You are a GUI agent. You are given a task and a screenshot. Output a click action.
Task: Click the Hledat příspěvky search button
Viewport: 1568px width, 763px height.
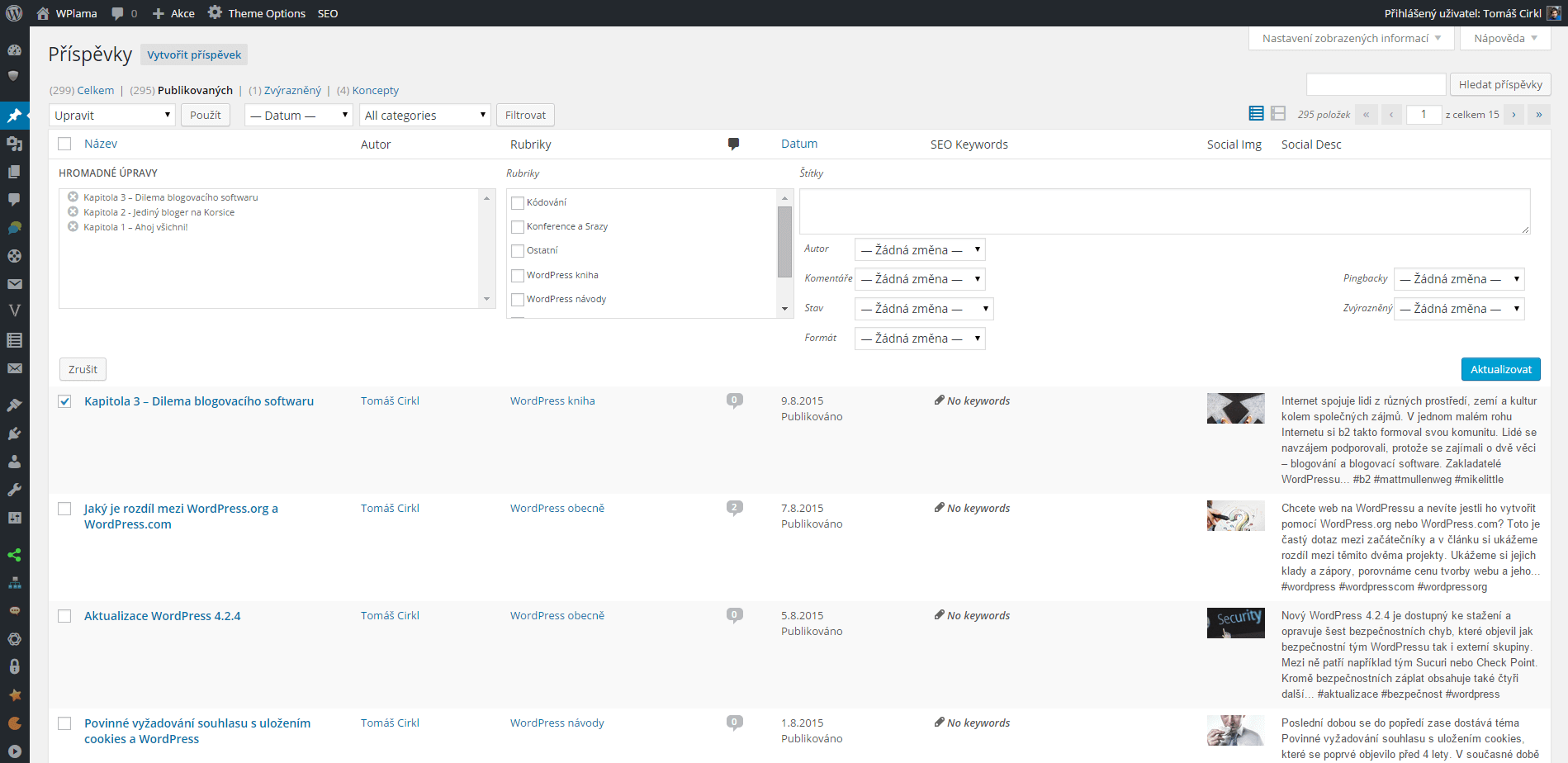pyautogui.click(x=1500, y=84)
